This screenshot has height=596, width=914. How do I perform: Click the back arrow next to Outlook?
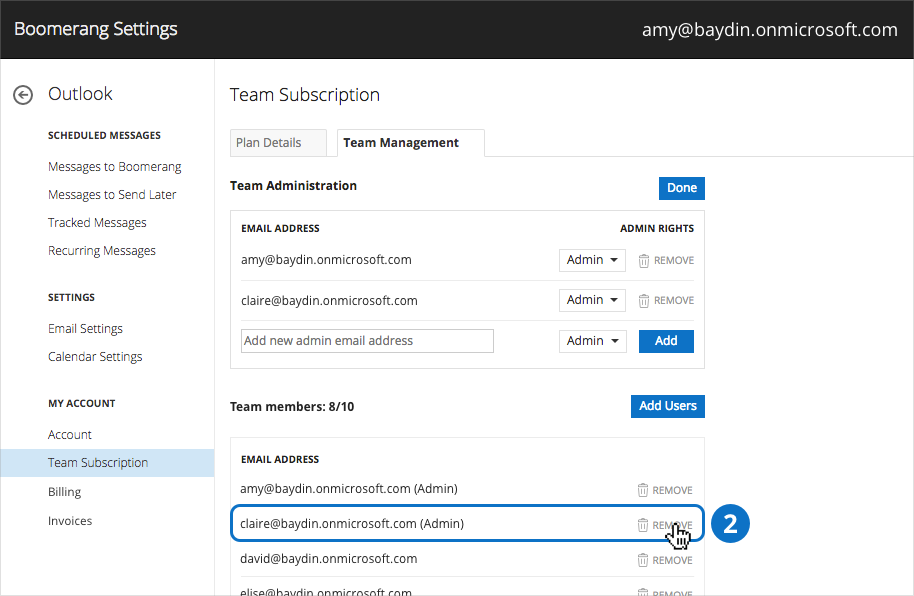click(23, 95)
